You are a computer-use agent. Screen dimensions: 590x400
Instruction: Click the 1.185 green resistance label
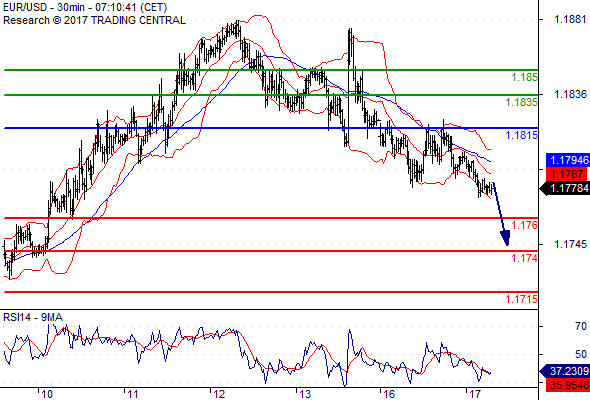525,78
